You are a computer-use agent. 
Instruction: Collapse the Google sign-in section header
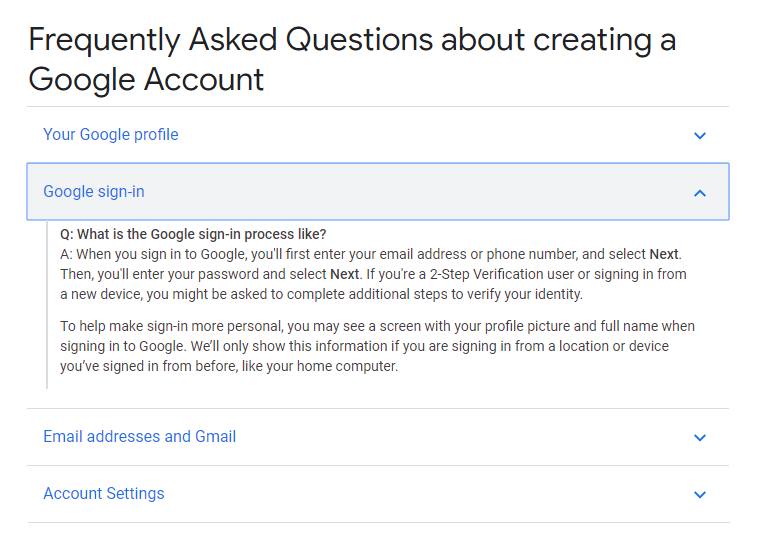point(378,191)
